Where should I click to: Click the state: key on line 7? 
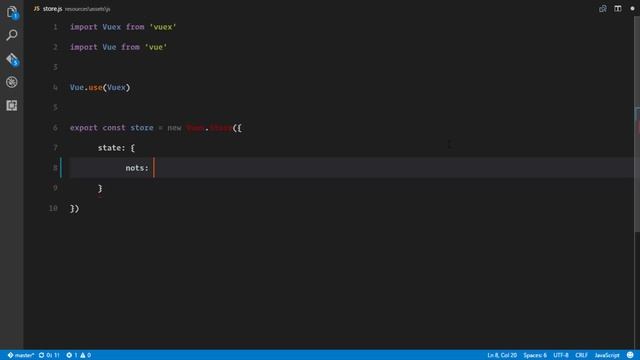pos(111,148)
